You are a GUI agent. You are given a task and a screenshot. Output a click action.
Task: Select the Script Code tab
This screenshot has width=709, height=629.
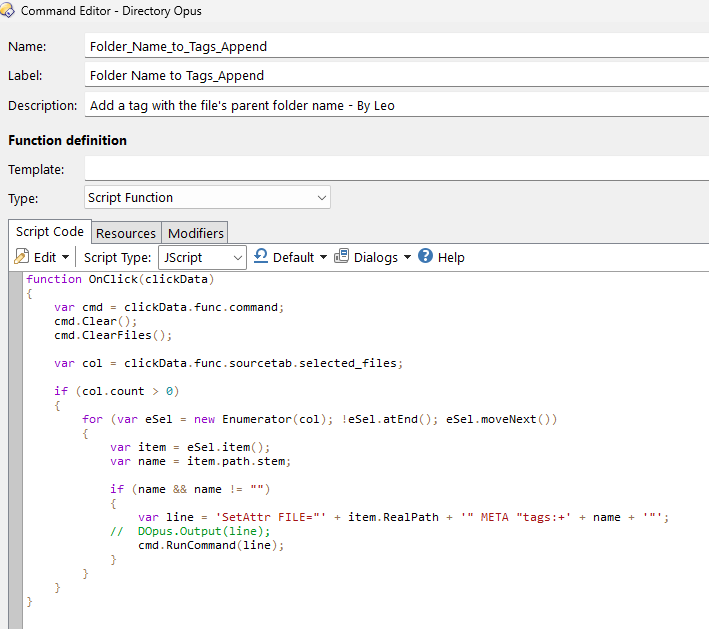pyautogui.click(x=49, y=232)
